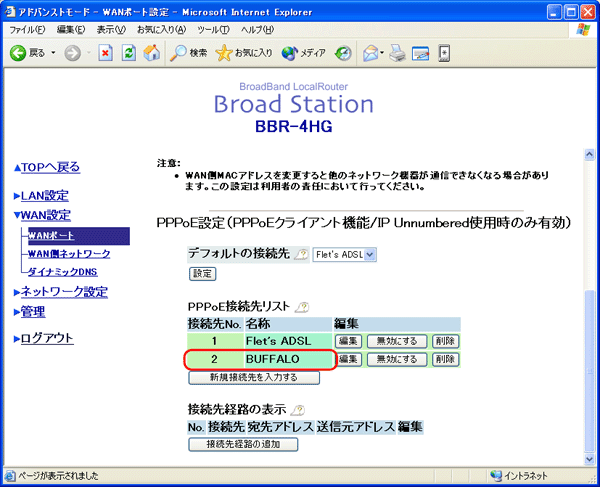Click 新規接続先を入力する button
The image size is (600, 487).
[x=254, y=378]
